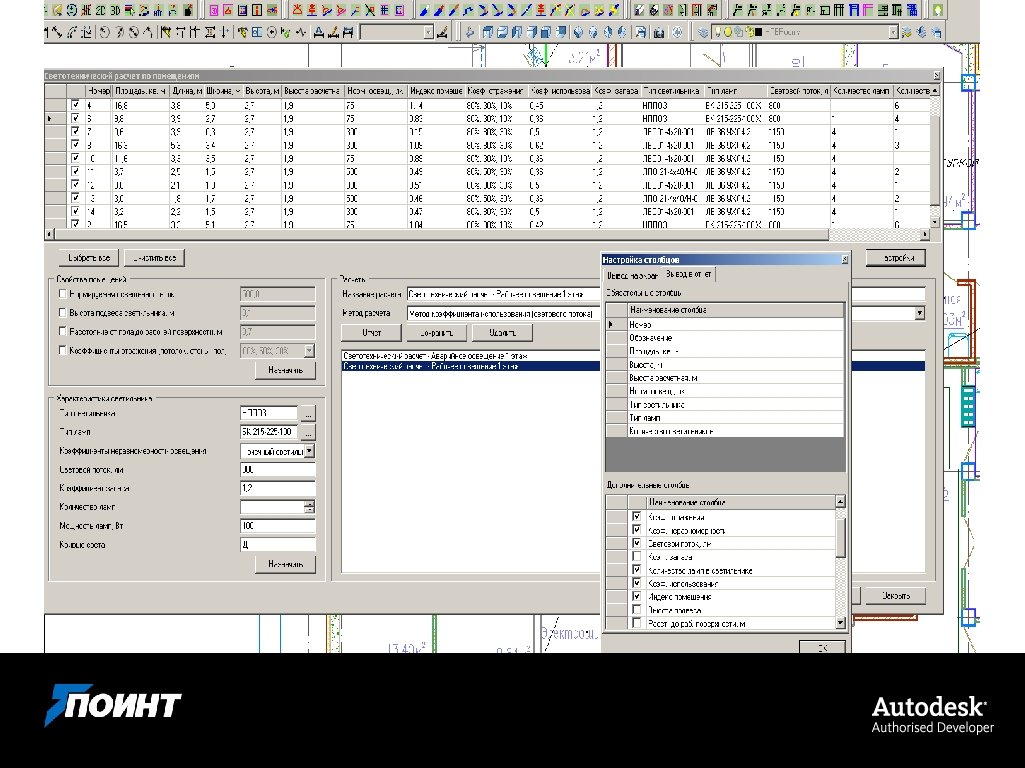Screen dimensions: 1025x768
Task: Click down arrow of additional columns scrollbar
Action: [x=840, y=623]
